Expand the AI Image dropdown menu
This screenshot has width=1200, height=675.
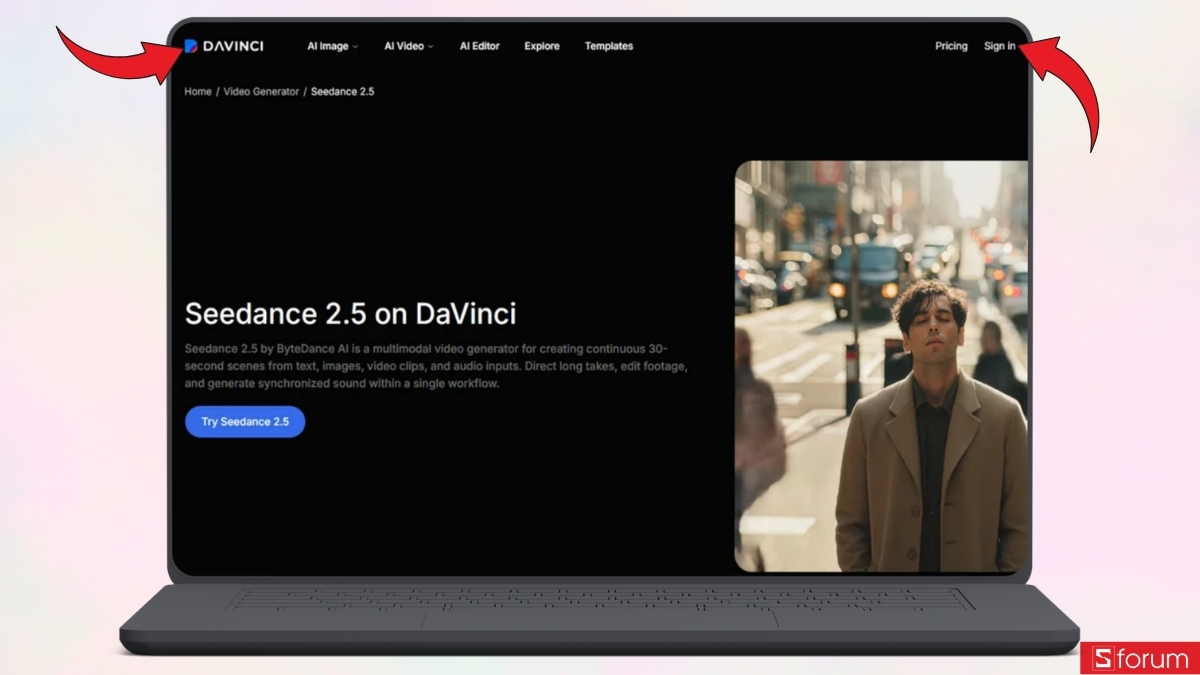point(332,46)
